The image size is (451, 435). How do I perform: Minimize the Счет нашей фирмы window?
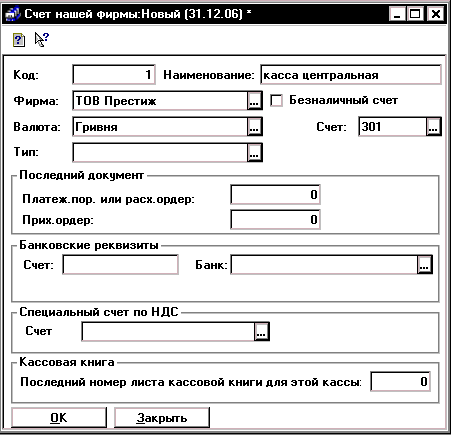(397, 14)
